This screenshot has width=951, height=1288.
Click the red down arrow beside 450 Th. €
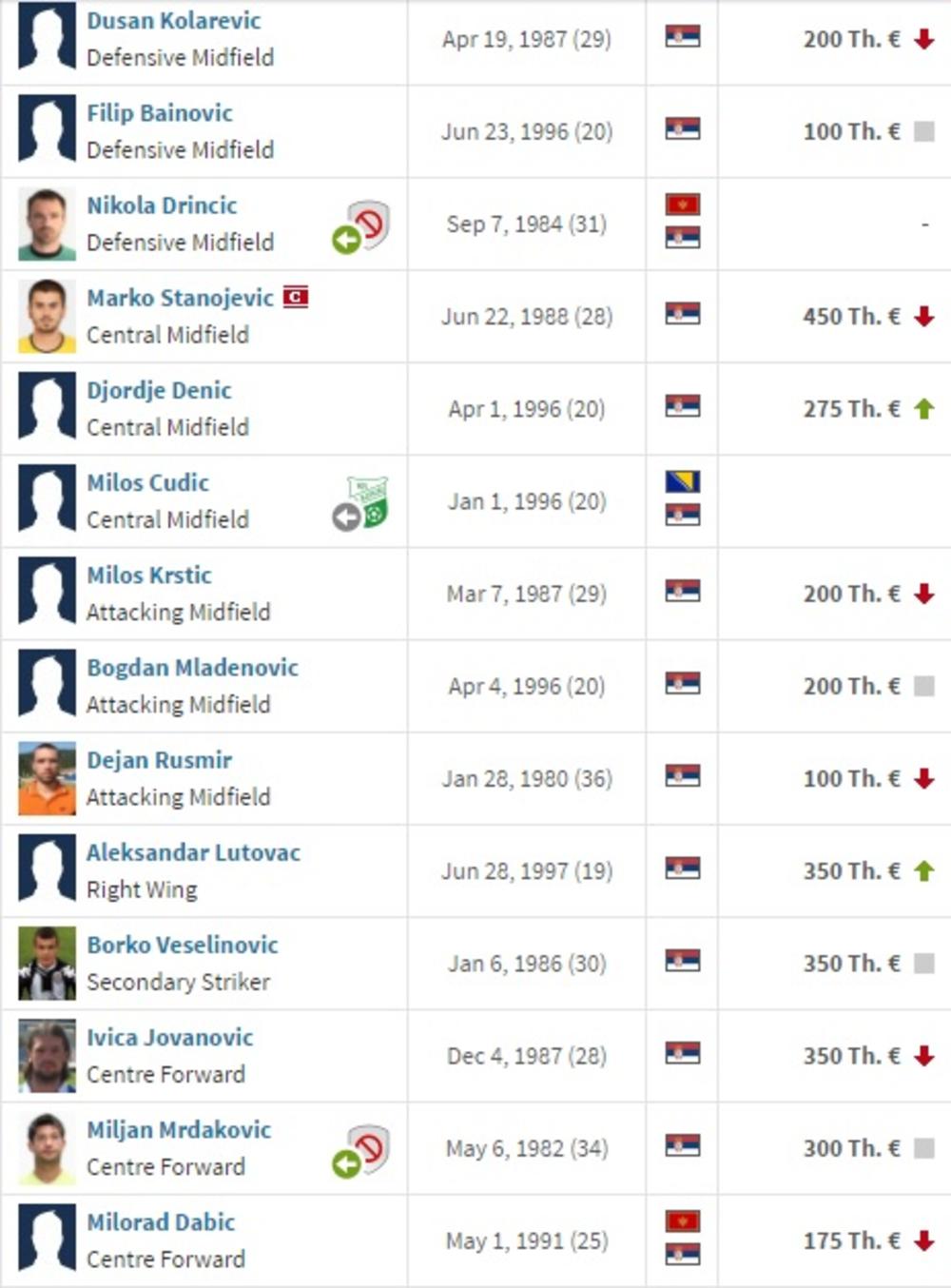point(923,317)
